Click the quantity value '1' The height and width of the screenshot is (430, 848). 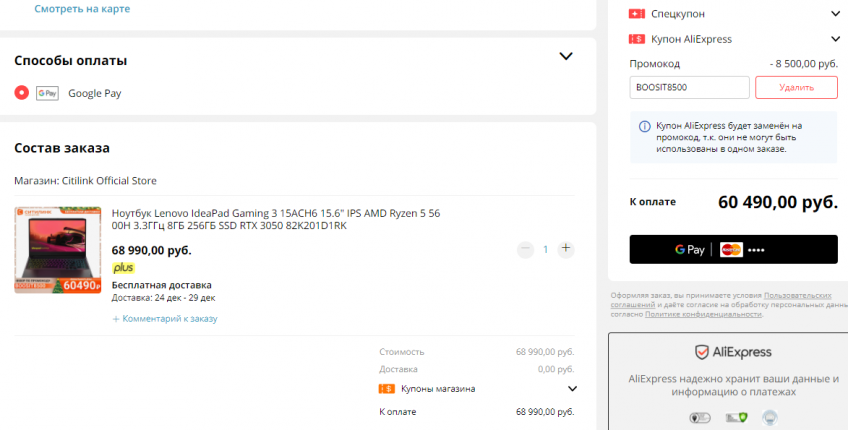(x=545, y=249)
